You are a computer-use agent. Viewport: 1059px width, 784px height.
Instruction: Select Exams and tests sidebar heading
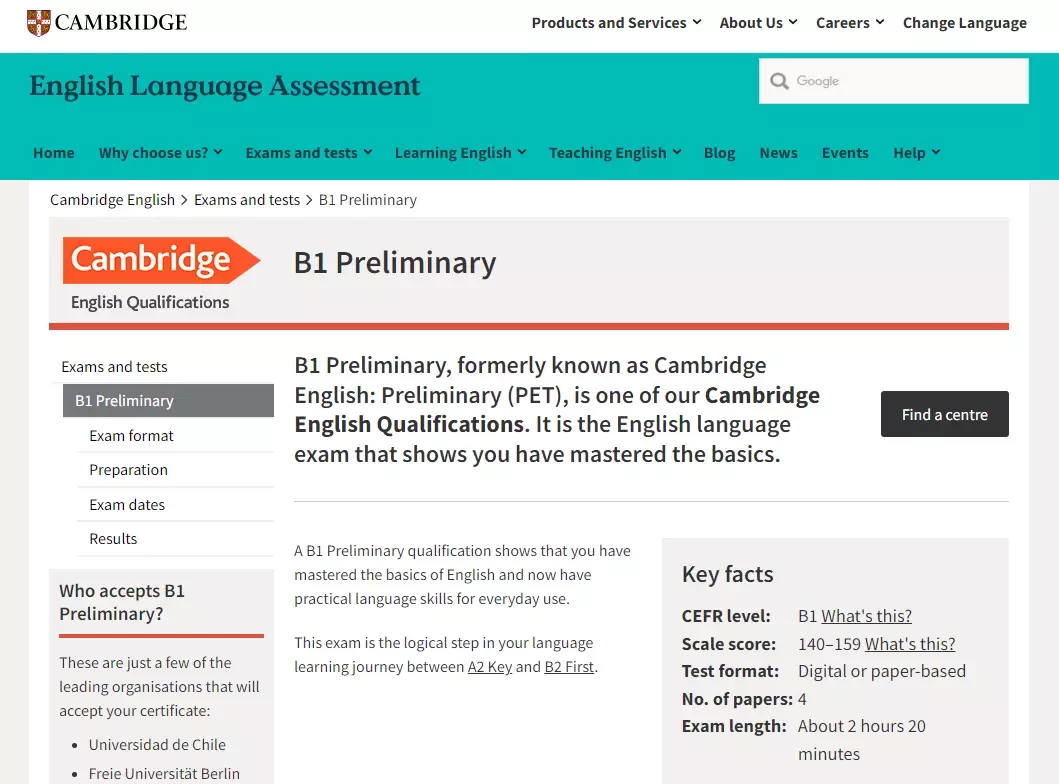pyautogui.click(x=114, y=367)
